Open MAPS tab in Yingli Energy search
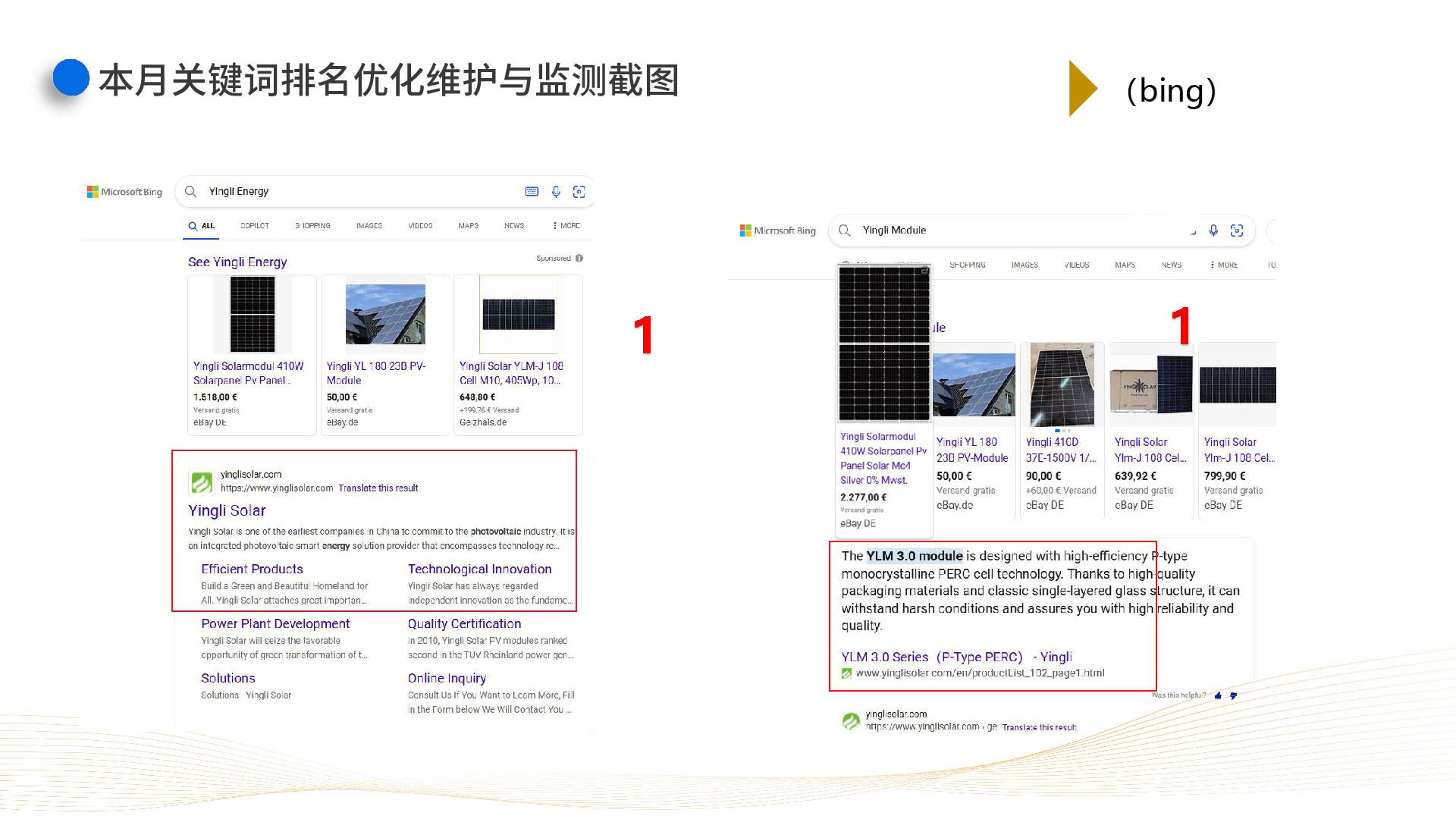The height and width of the screenshot is (819, 1456). tap(469, 226)
